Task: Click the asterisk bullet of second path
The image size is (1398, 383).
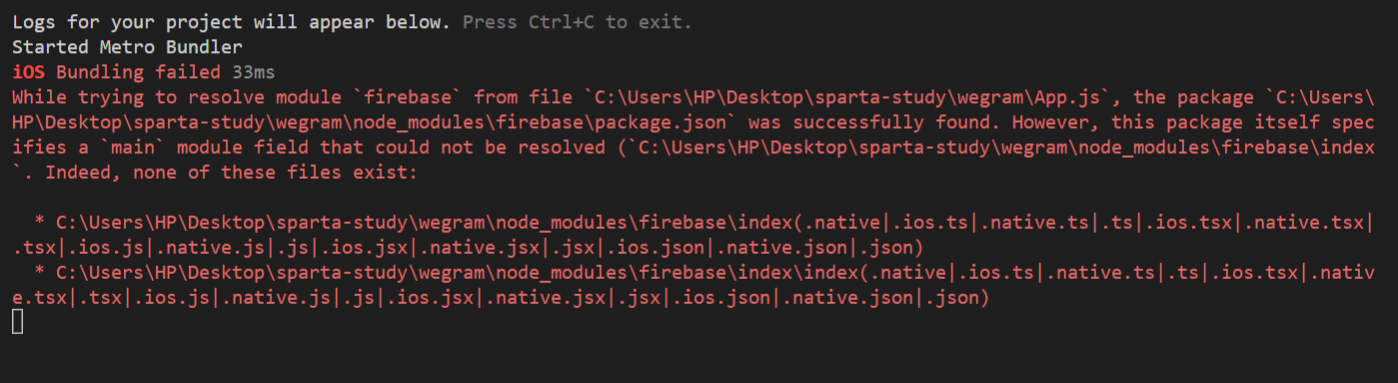Action: [x=39, y=272]
